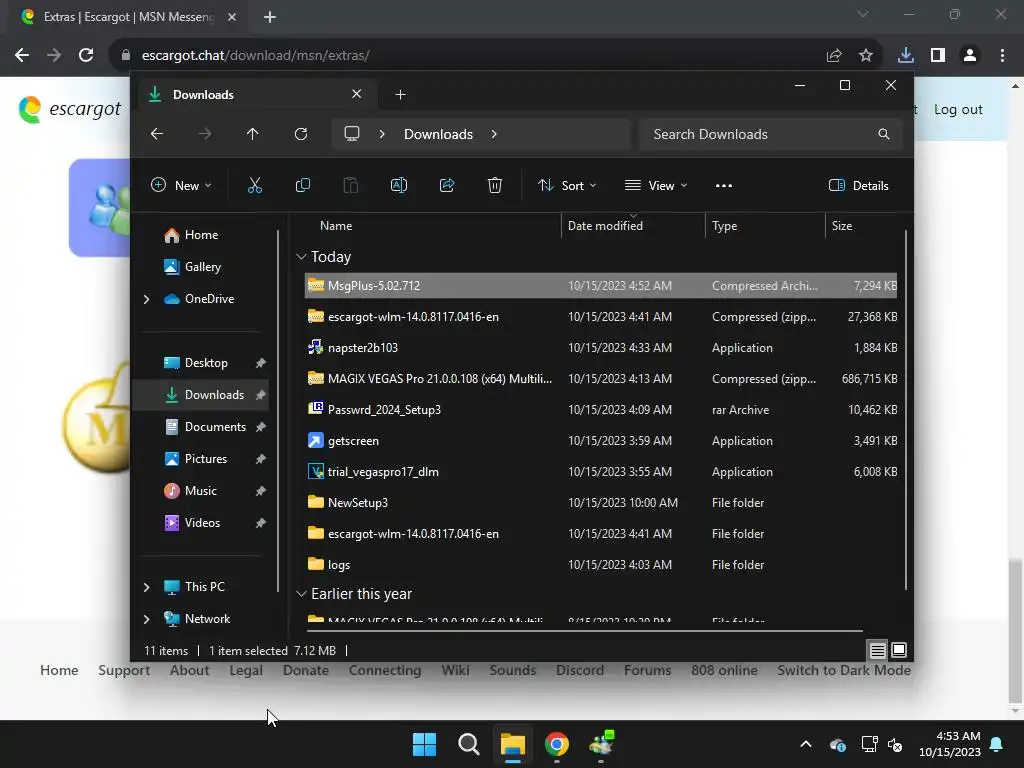1024x768 pixels.
Task: Click the Chrome share page icon
Action: tap(834, 56)
